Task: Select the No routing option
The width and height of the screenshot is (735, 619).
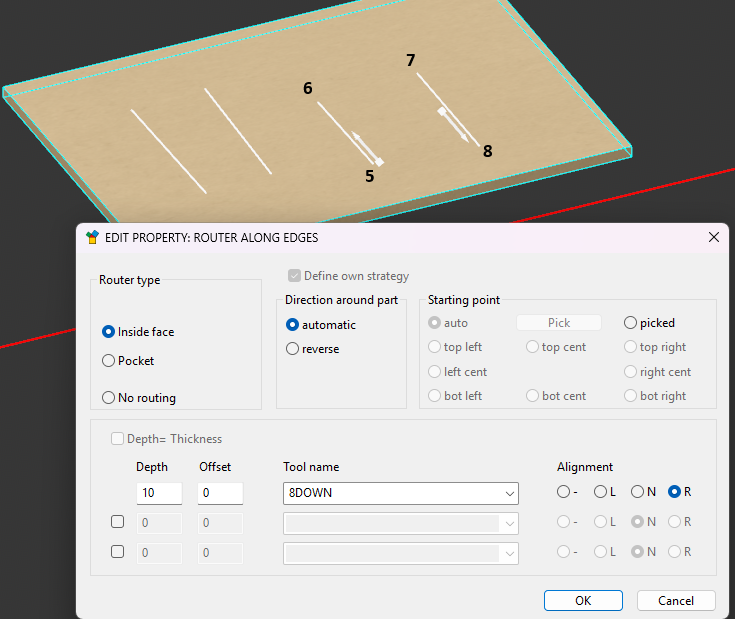Action: (109, 398)
